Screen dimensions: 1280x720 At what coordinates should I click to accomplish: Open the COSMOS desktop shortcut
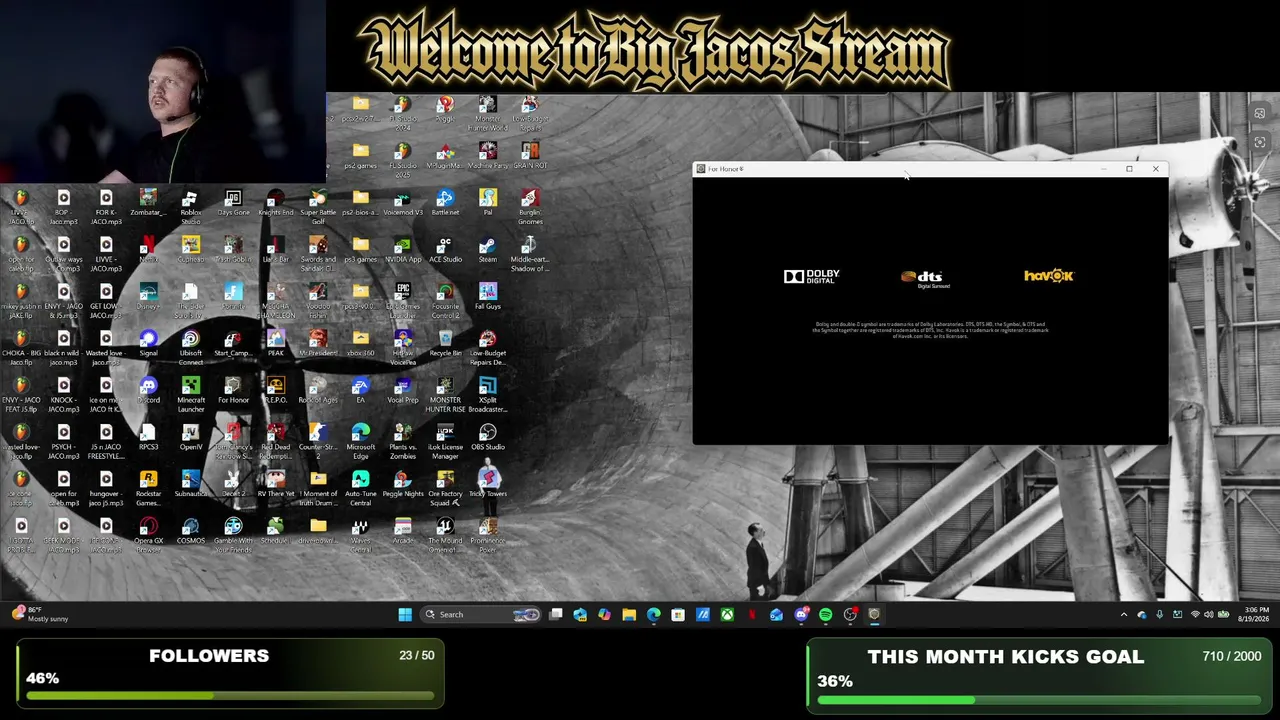click(x=190, y=531)
